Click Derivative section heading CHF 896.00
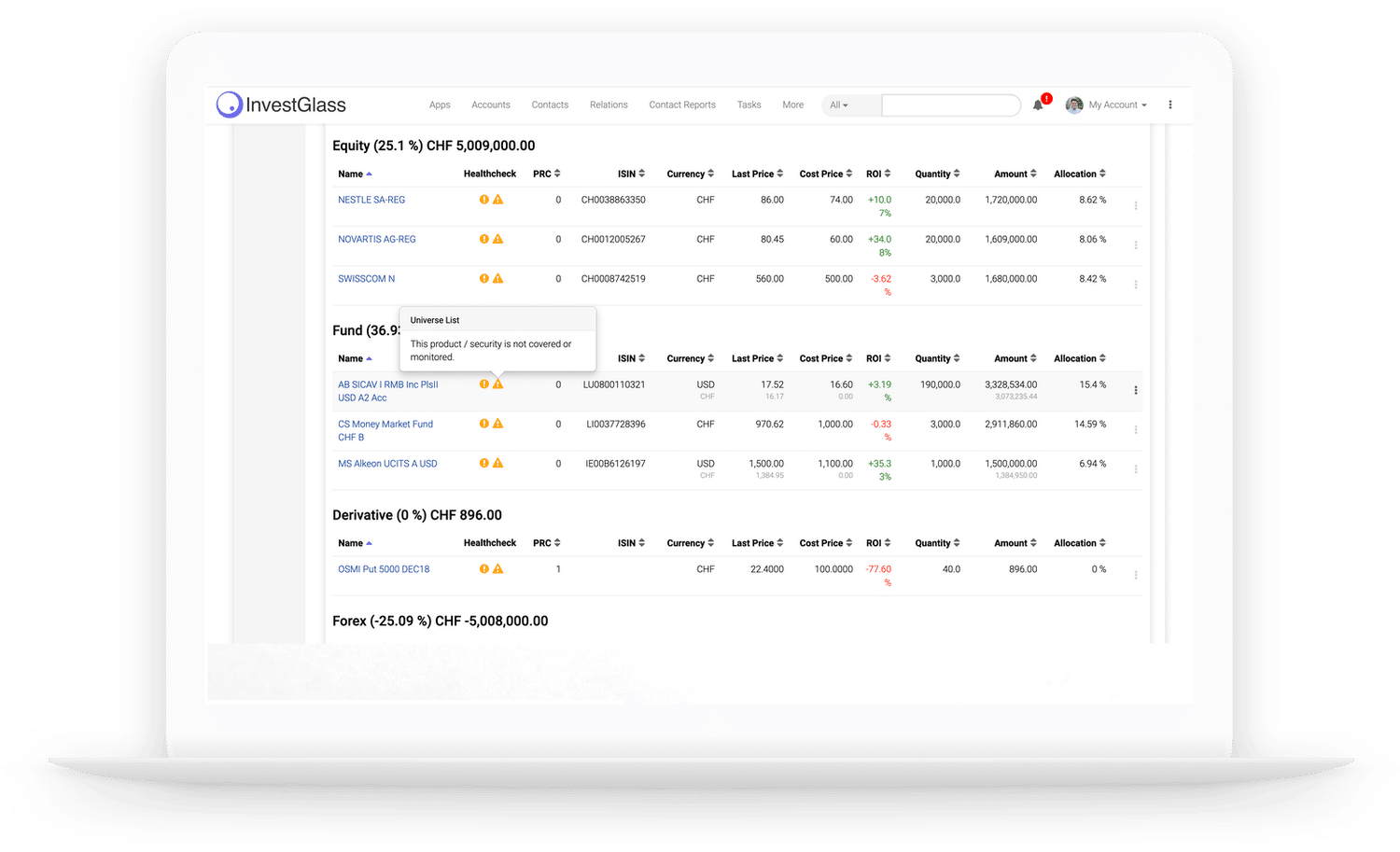The image size is (1400, 852). click(x=417, y=515)
